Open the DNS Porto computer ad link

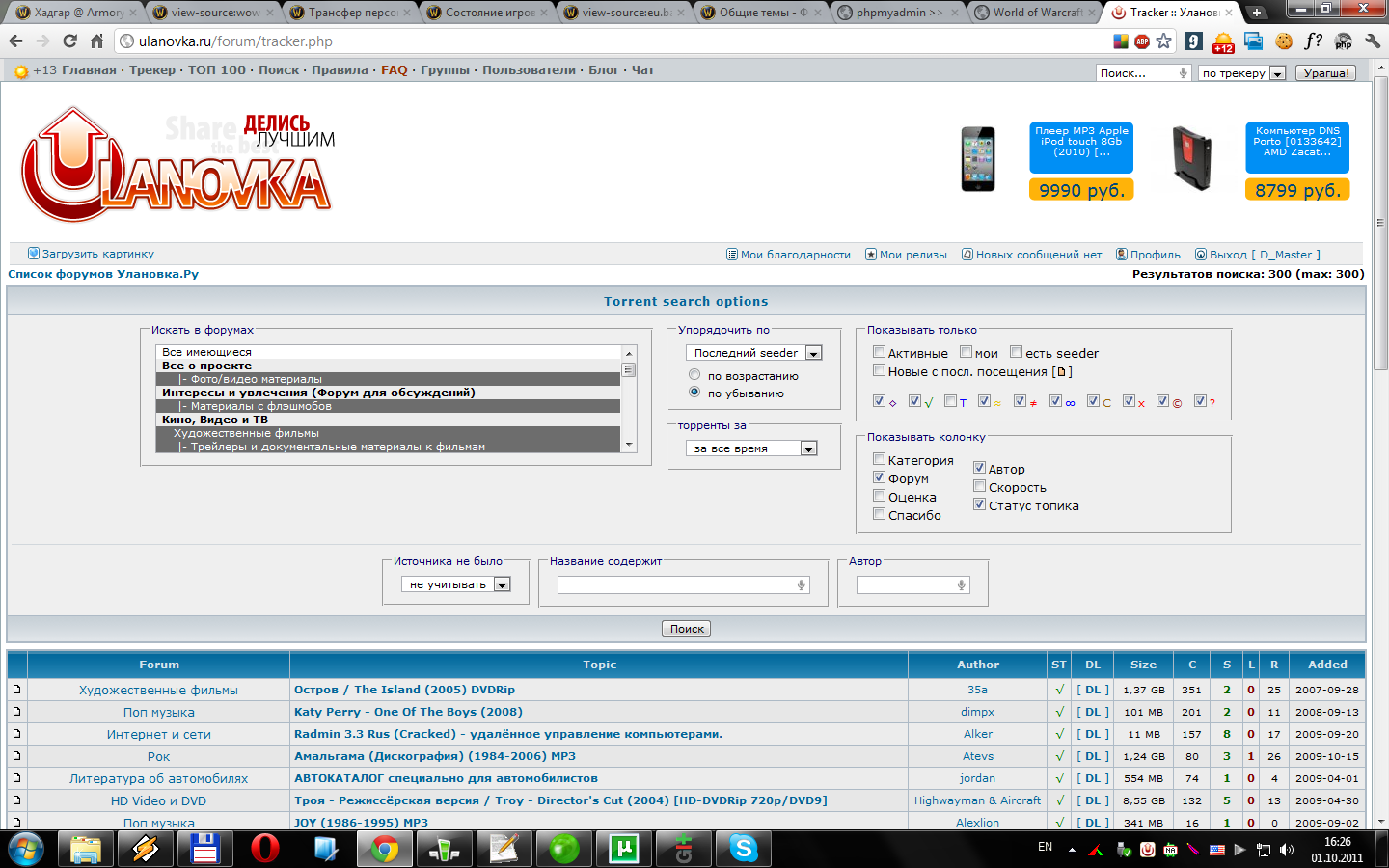click(x=1297, y=148)
